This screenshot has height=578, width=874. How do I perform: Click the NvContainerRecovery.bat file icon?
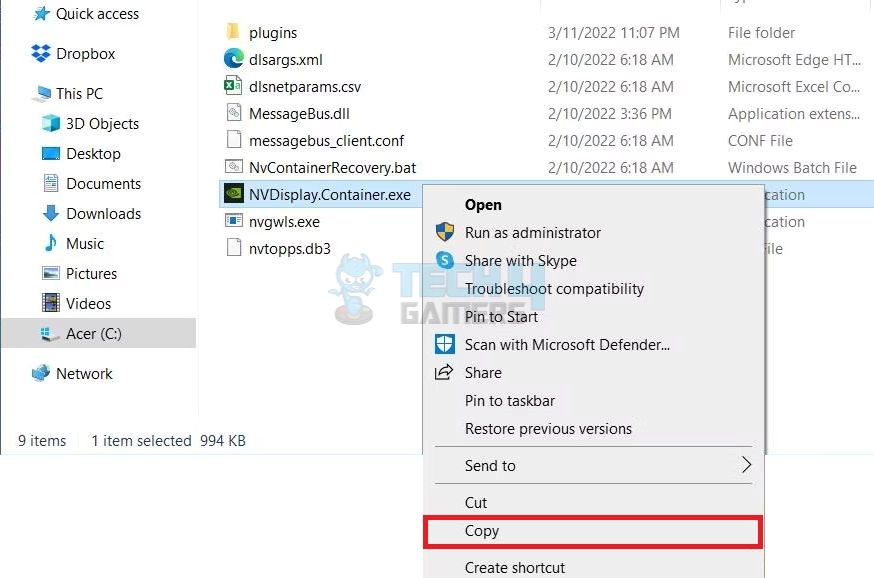pos(234,166)
